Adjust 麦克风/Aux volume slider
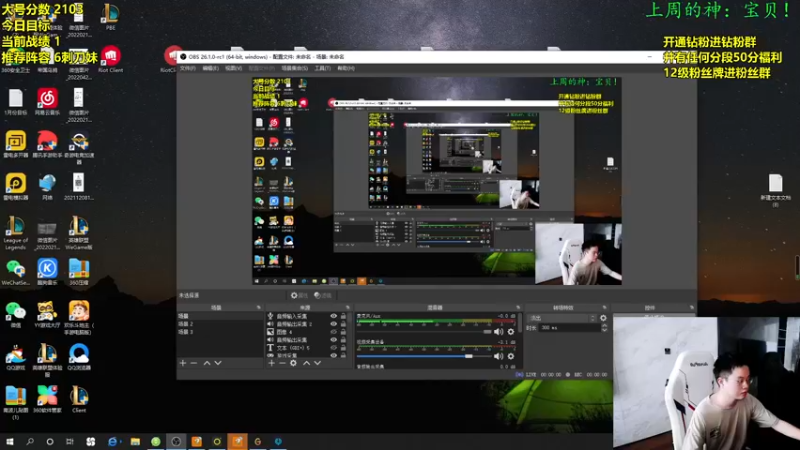Viewport: 800px width, 450px height. tap(423, 332)
